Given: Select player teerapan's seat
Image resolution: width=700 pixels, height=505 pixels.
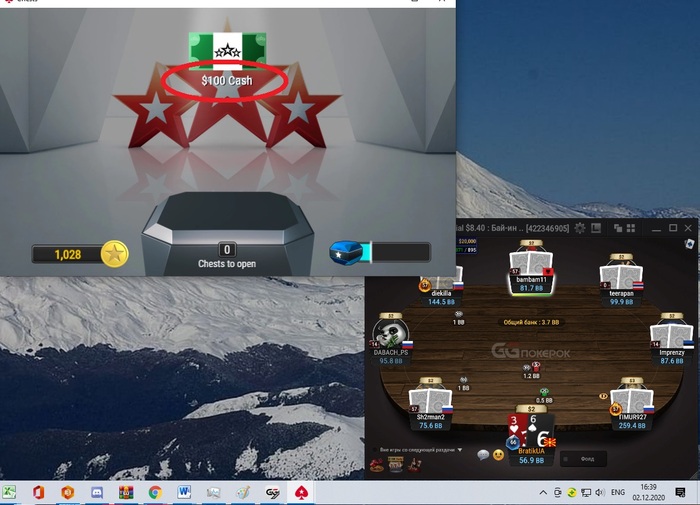Looking at the screenshot, I should tap(621, 280).
